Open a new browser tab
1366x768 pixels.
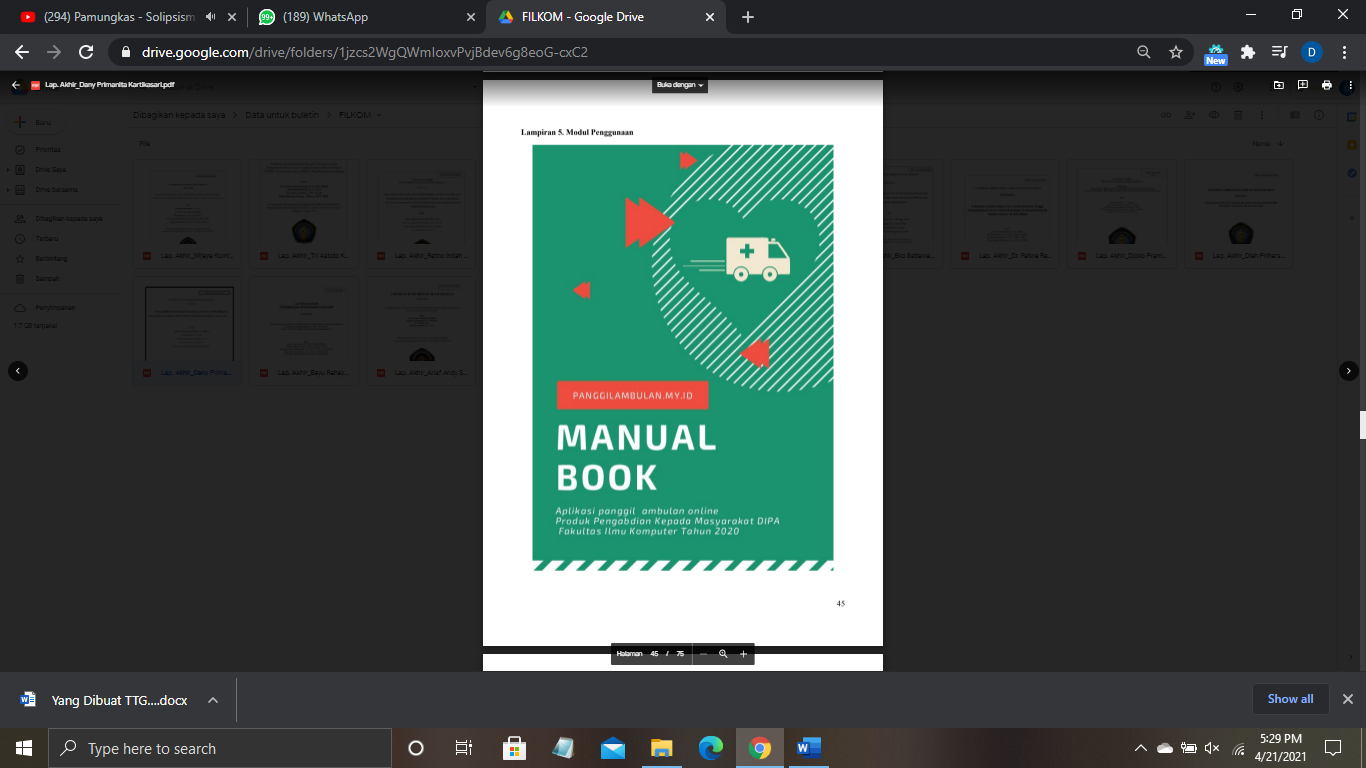coord(747,17)
